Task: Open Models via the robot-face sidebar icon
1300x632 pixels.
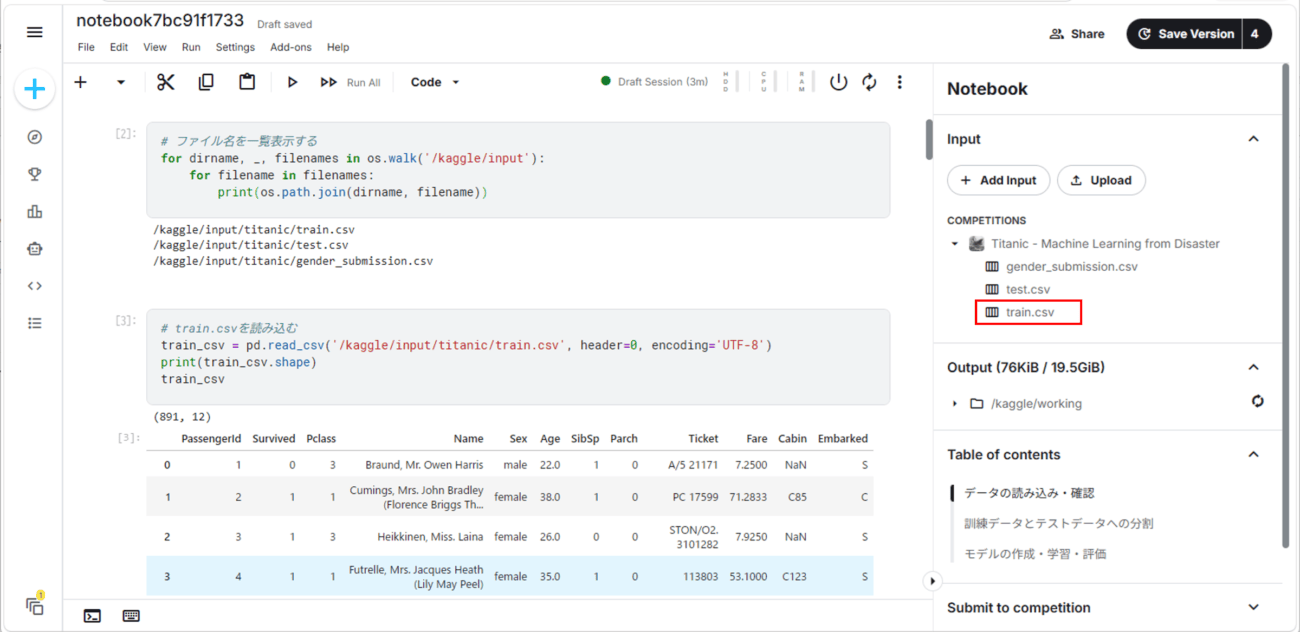Action: coord(35,248)
